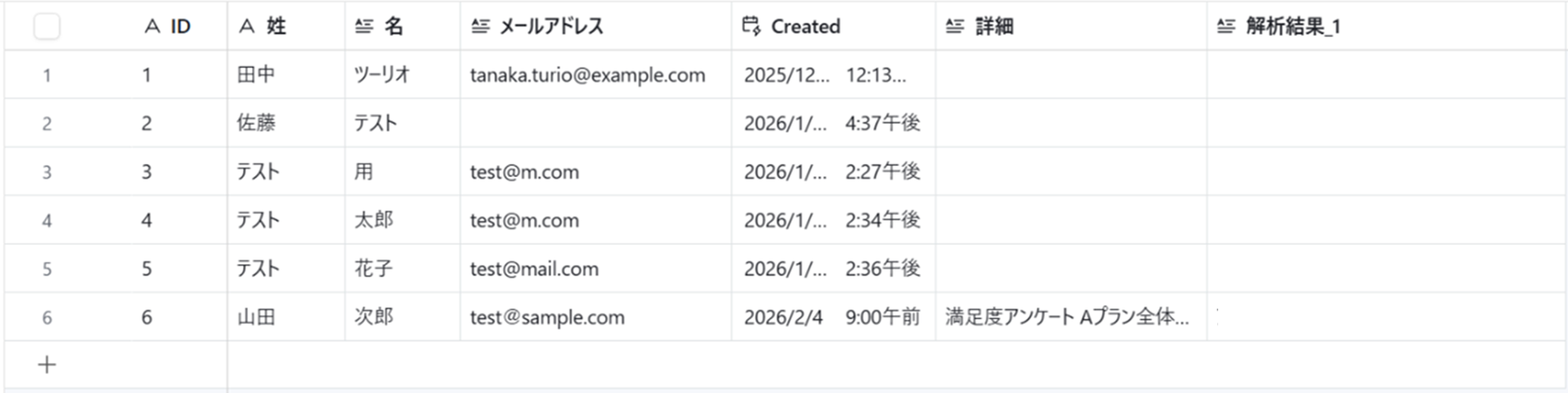The height and width of the screenshot is (393, 1568).
Task: Select row number 1
Action: (47, 75)
